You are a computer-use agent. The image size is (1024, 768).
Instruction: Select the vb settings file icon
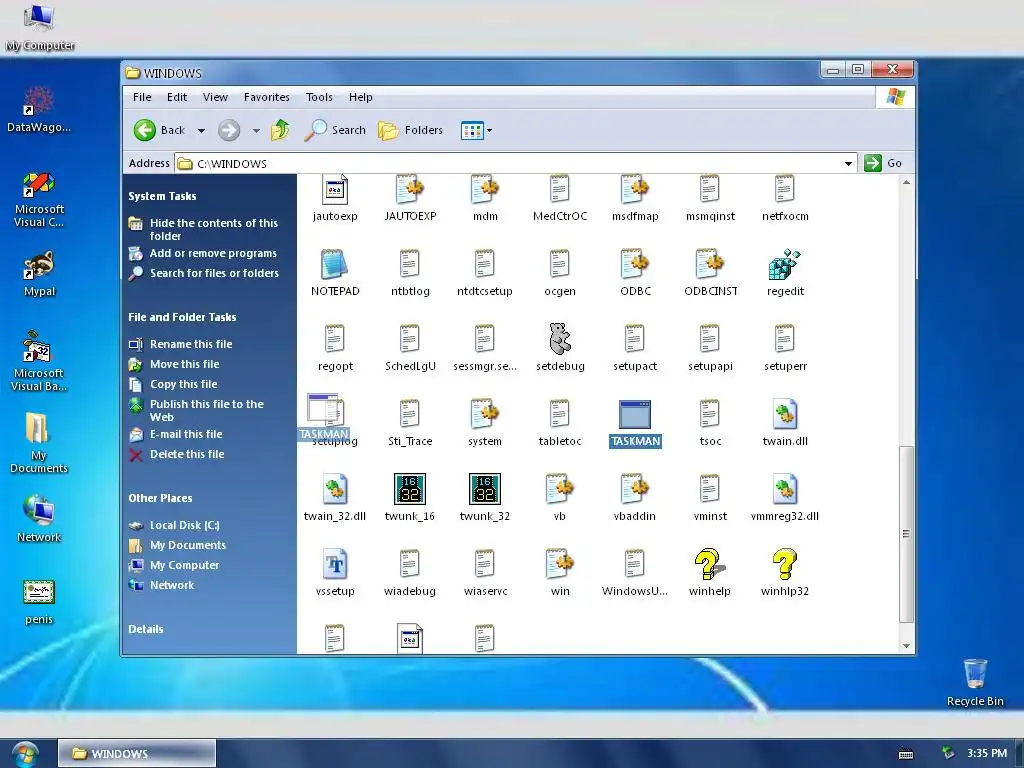coord(560,489)
